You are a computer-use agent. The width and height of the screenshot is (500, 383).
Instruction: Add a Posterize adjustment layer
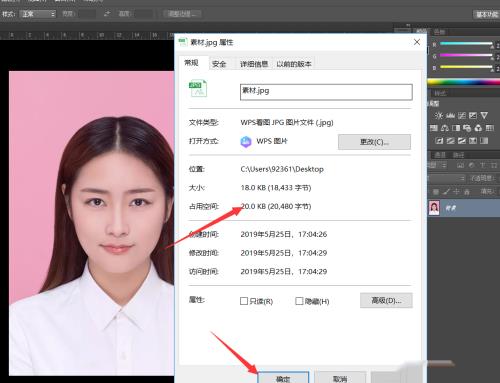451,141
